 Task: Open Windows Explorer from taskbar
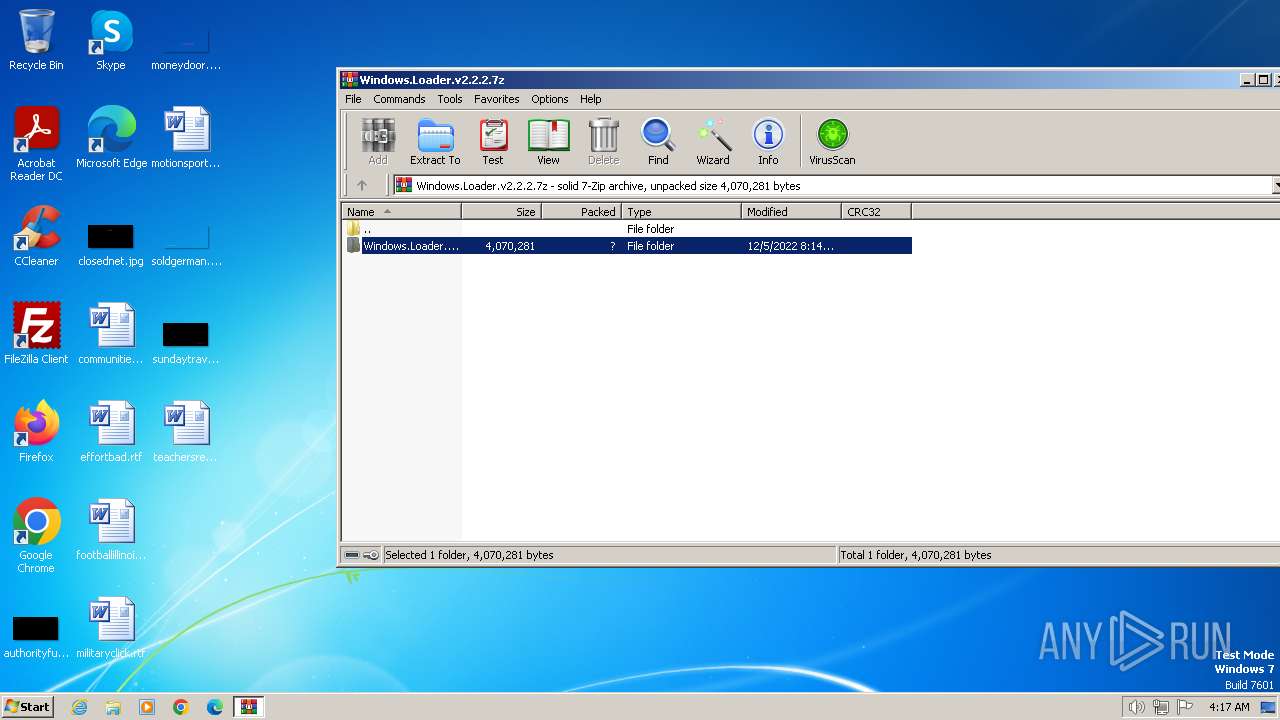pos(113,707)
